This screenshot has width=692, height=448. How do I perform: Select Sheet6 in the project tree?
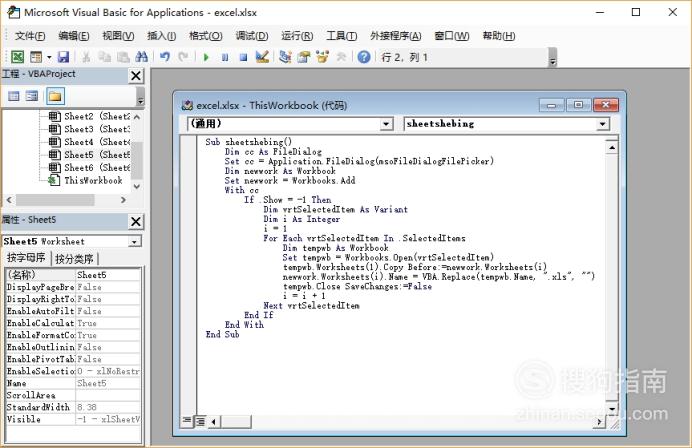click(x=91, y=168)
